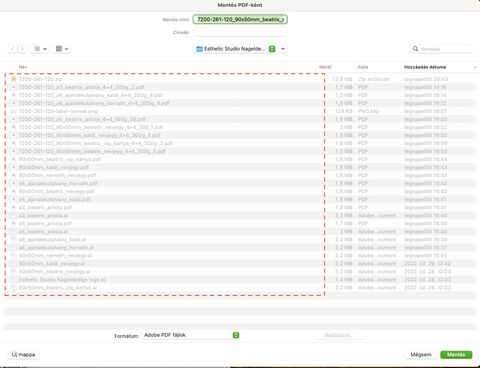This screenshot has height=368, width=480.
Task: Click the Címkék tags field
Action: click(x=240, y=32)
